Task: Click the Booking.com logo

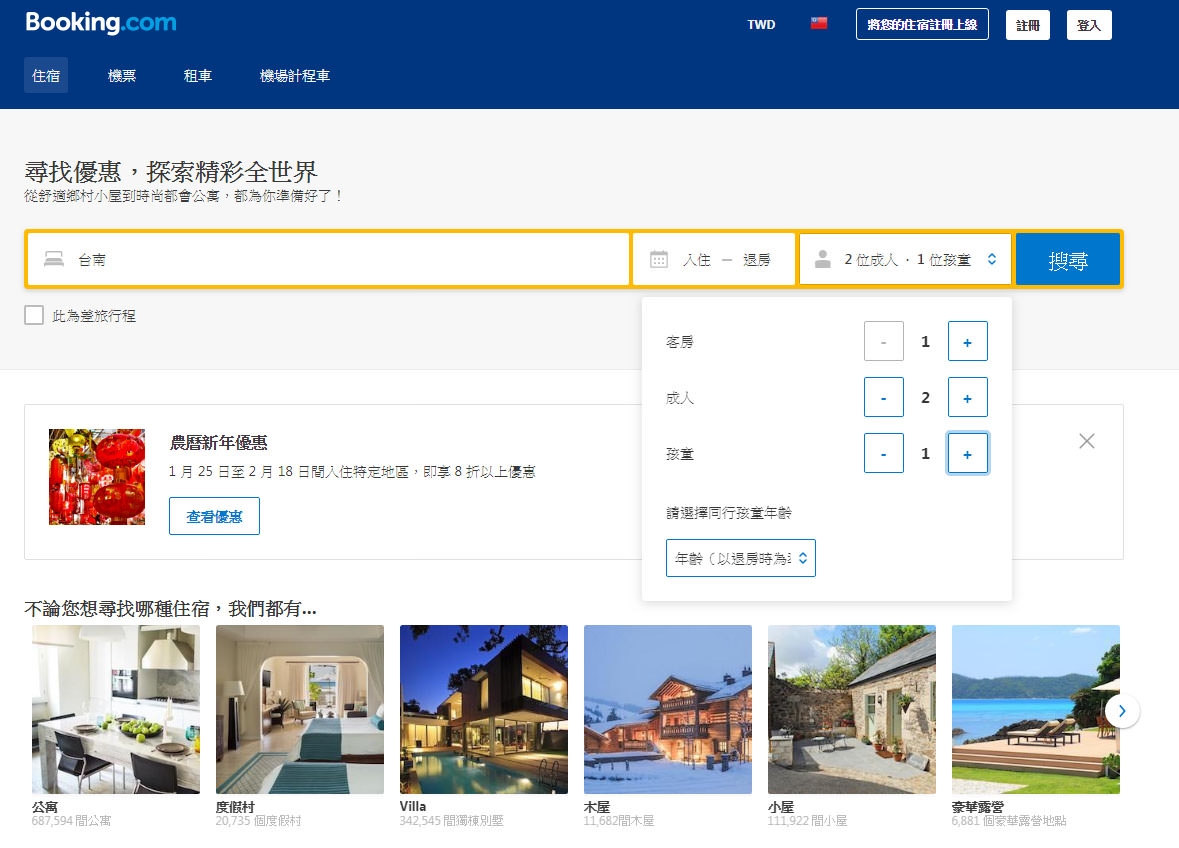Action: click(x=101, y=23)
